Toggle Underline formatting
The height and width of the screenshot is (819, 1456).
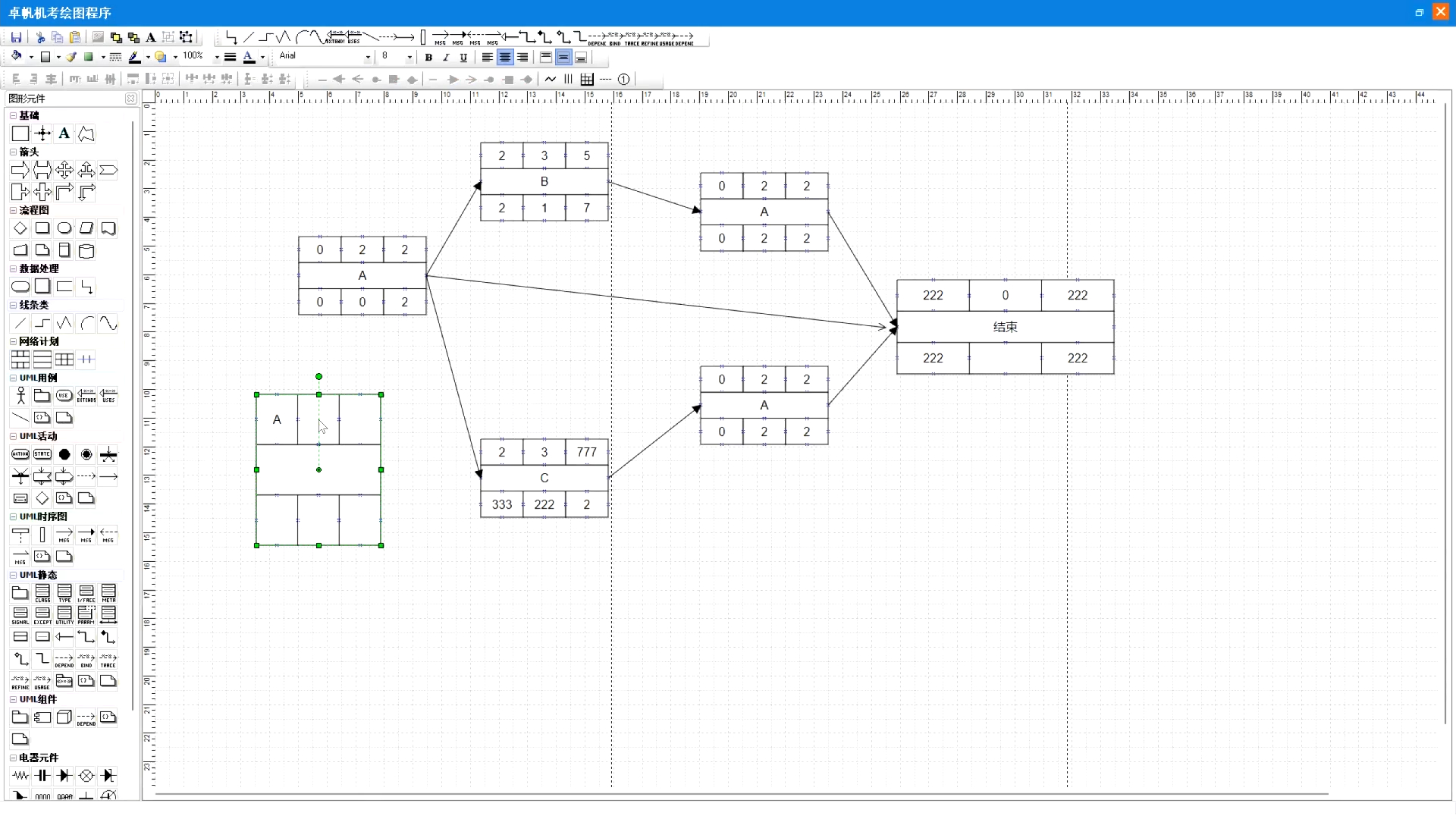click(463, 57)
